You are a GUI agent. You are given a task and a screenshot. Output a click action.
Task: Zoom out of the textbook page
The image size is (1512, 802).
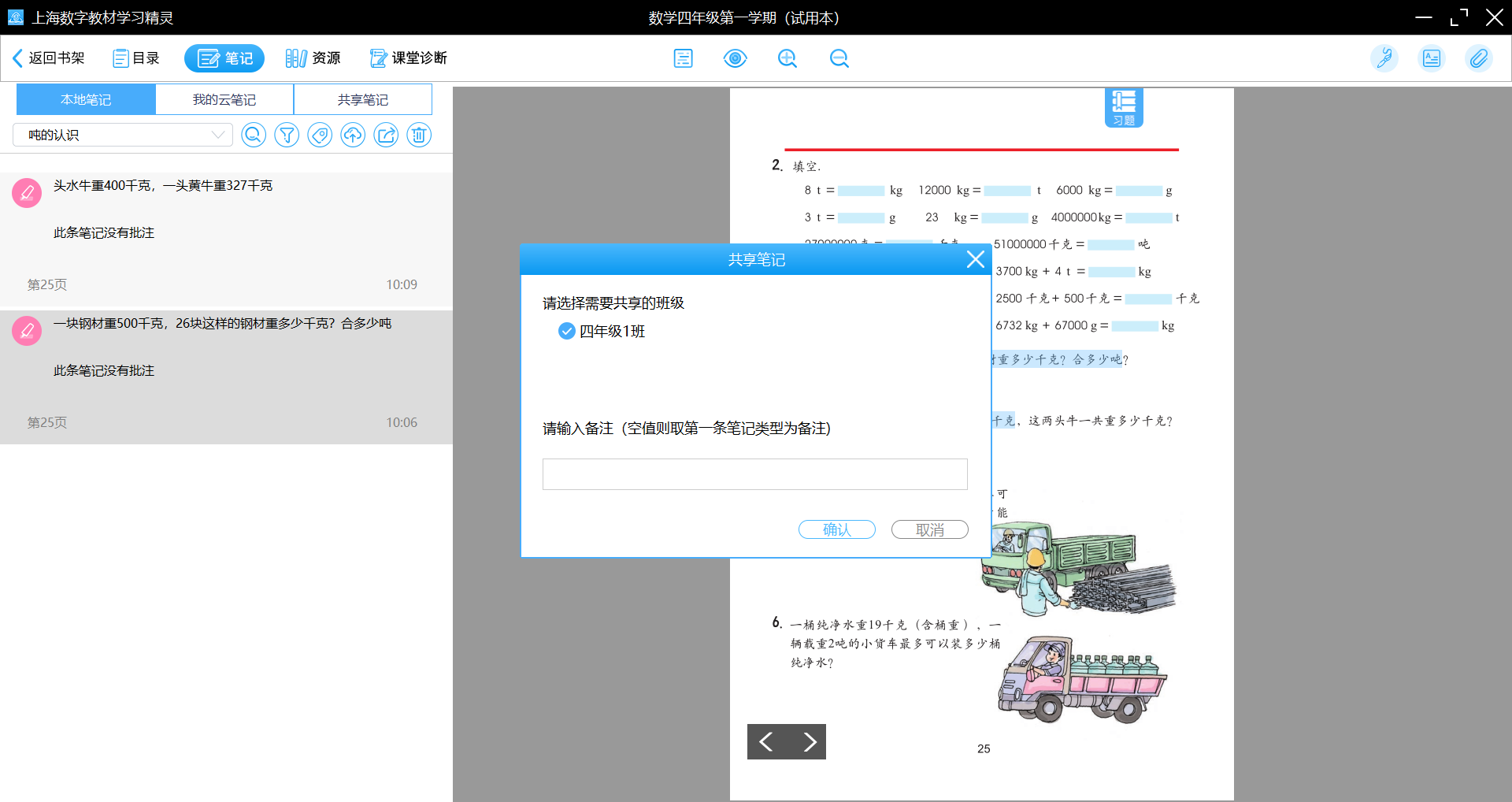click(839, 58)
